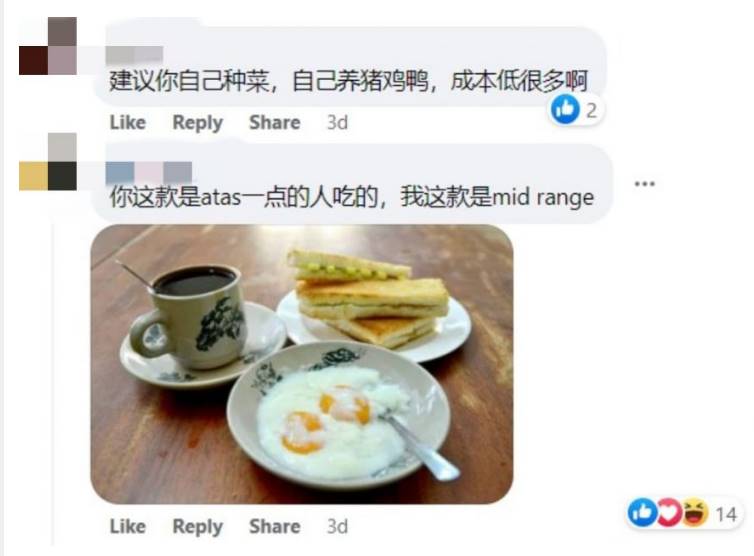Image resolution: width=754 pixels, height=556 pixels.
Task: Click the first commenter's blurred name
Action: [x=134, y=55]
